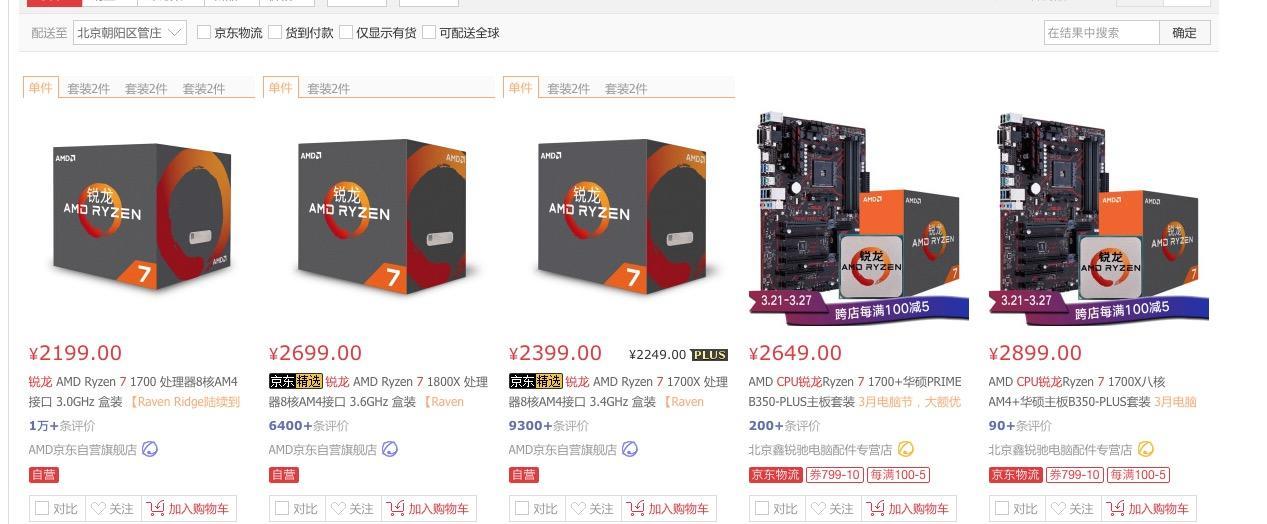Screen dimensions: 1267x524
Task: Tick the 对比 checkbox for Ryzen 7 1700
Action: click(x=42, y=508)
